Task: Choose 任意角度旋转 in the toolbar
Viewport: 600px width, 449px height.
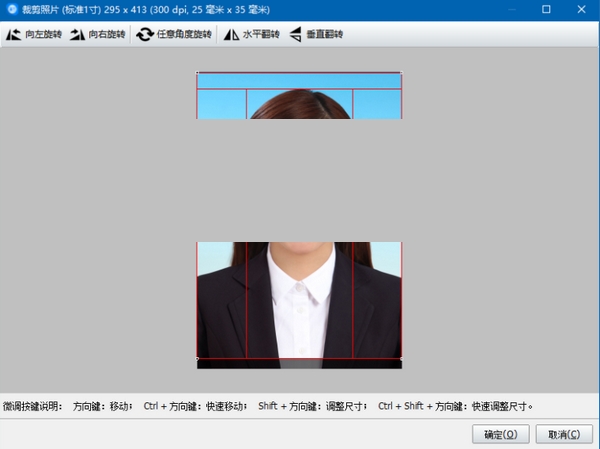Action: pos(184,34)
